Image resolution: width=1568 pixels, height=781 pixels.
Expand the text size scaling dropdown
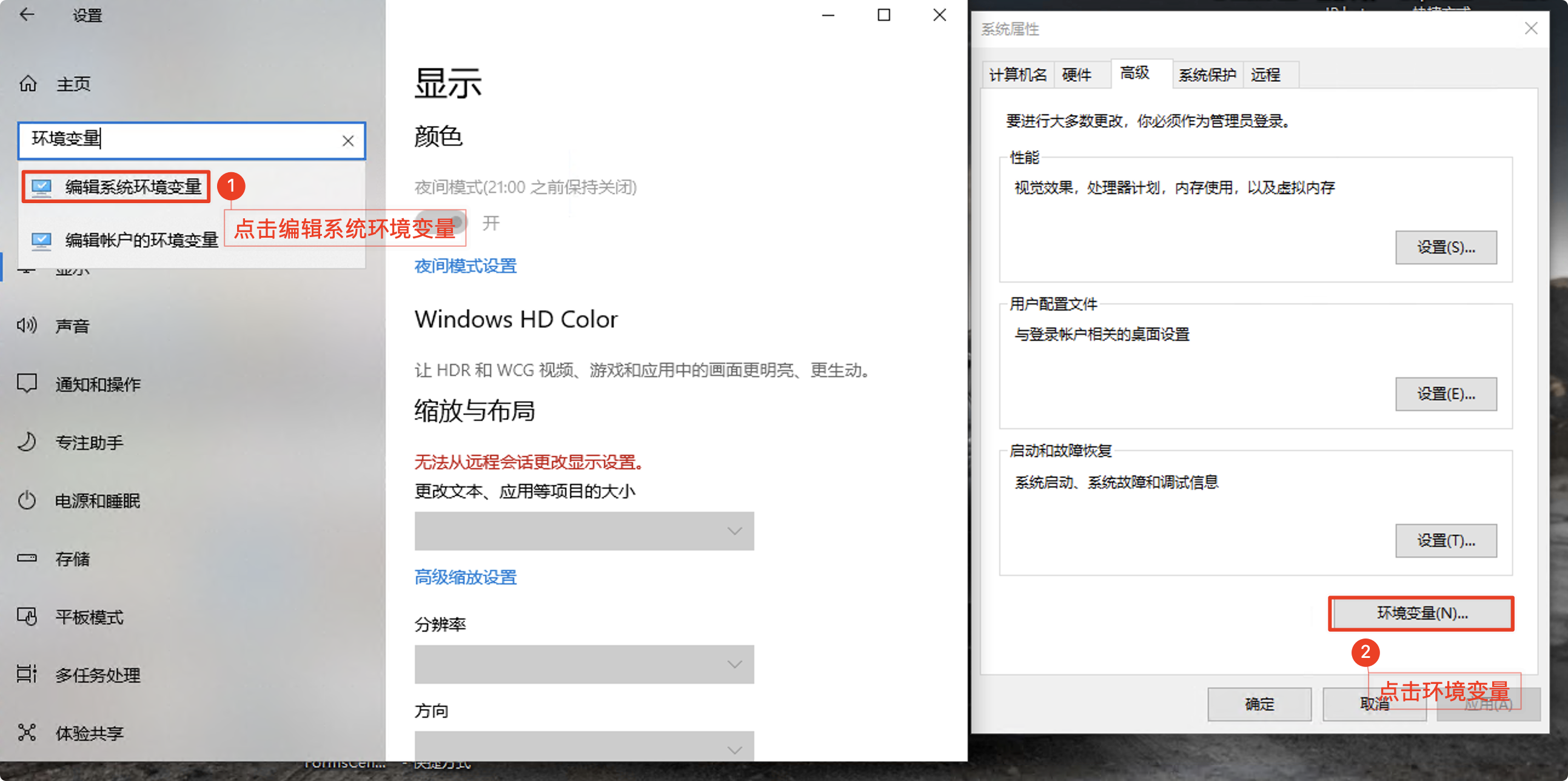[584, 531]
